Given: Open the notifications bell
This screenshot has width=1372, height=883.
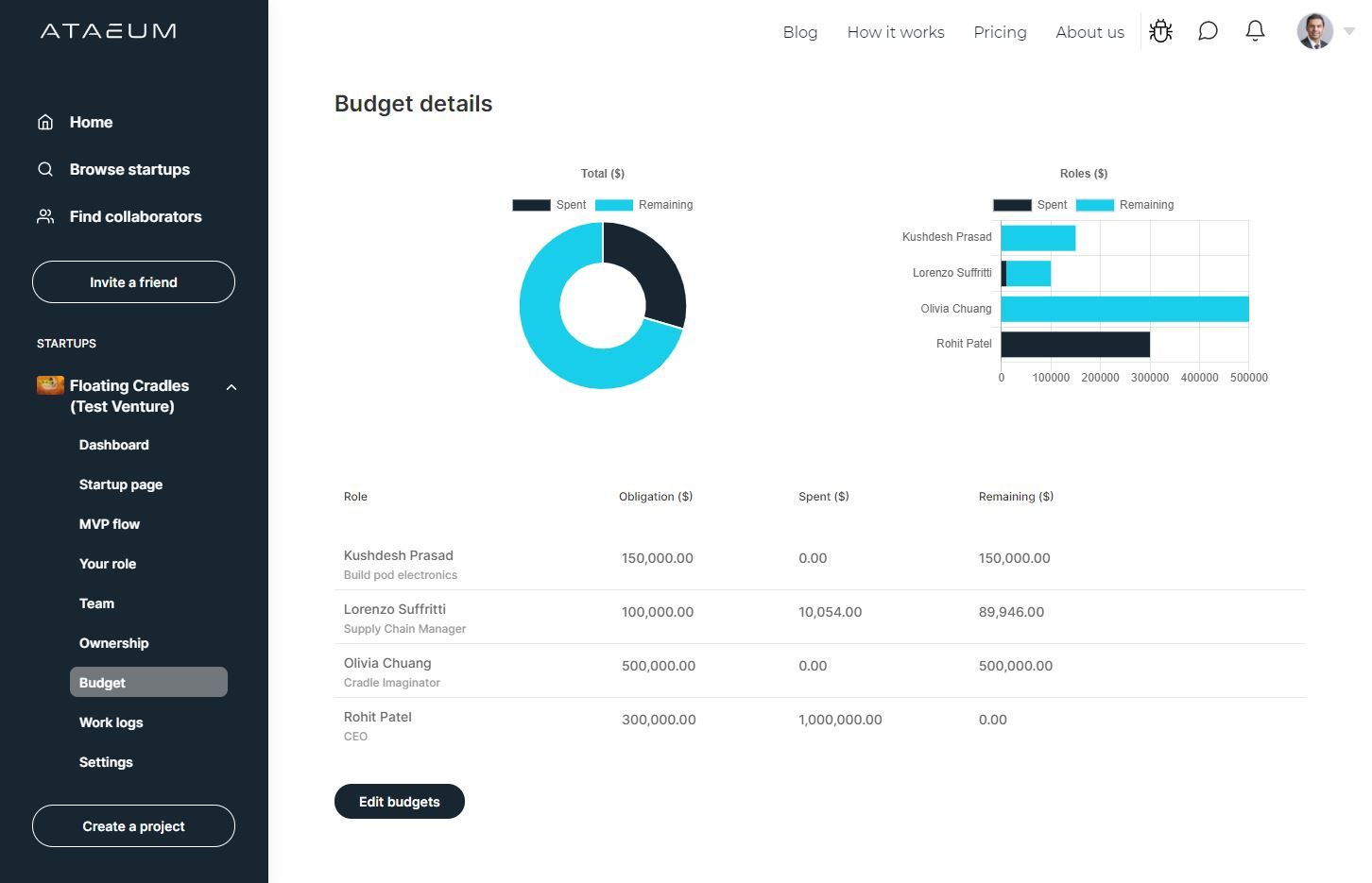Looking at the screenshot, I should click(x=1255, y=31).
